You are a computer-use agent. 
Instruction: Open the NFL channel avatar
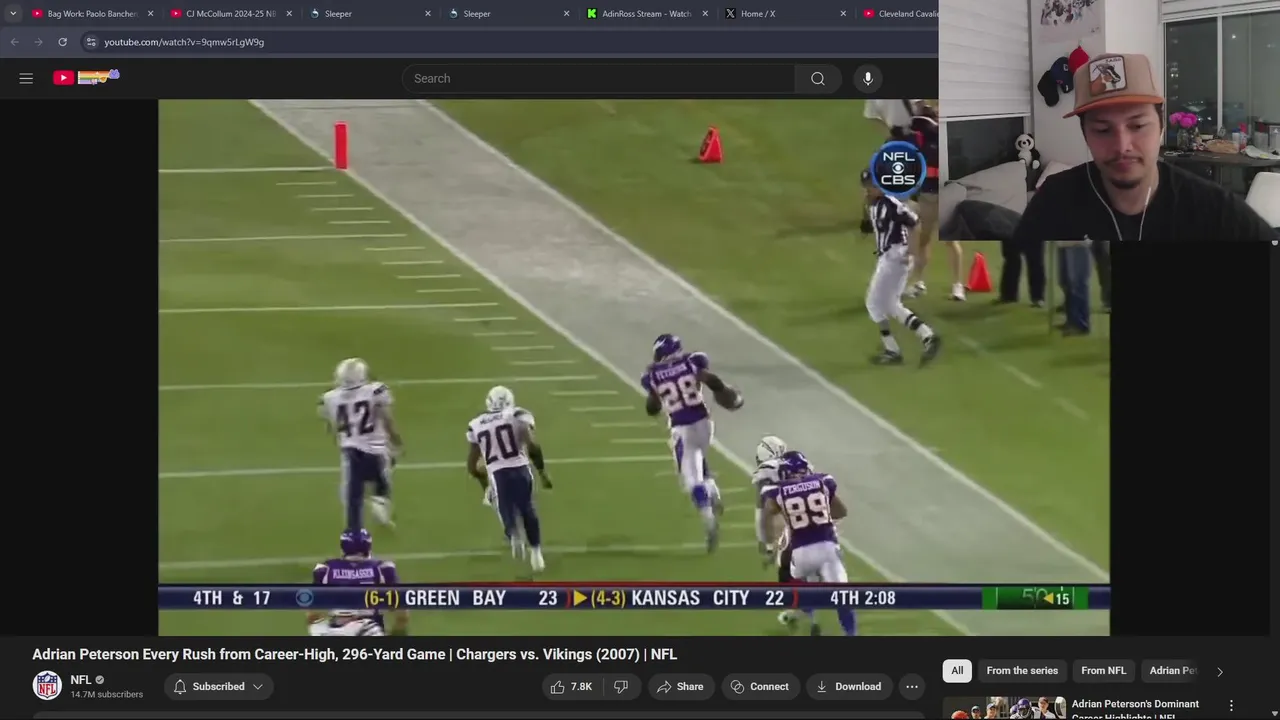click(x=47, y=685)
